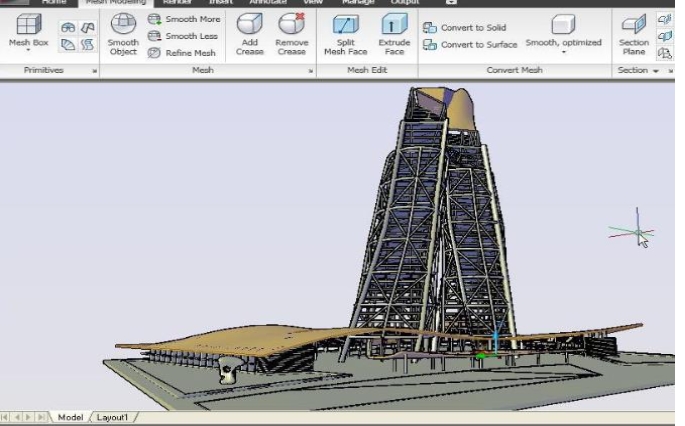Switch to the Output ribbon tab
This screenshot has height=426, width=685.
click(405, 2)
